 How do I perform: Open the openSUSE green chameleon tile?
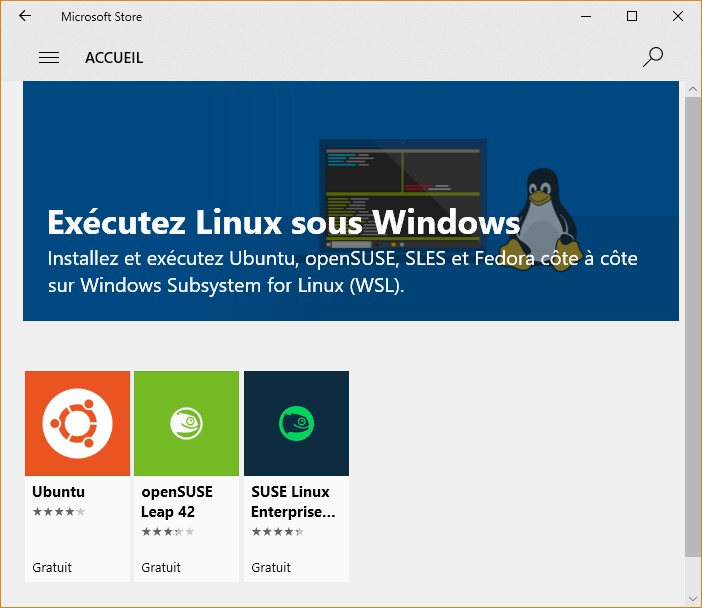point(186,423)
